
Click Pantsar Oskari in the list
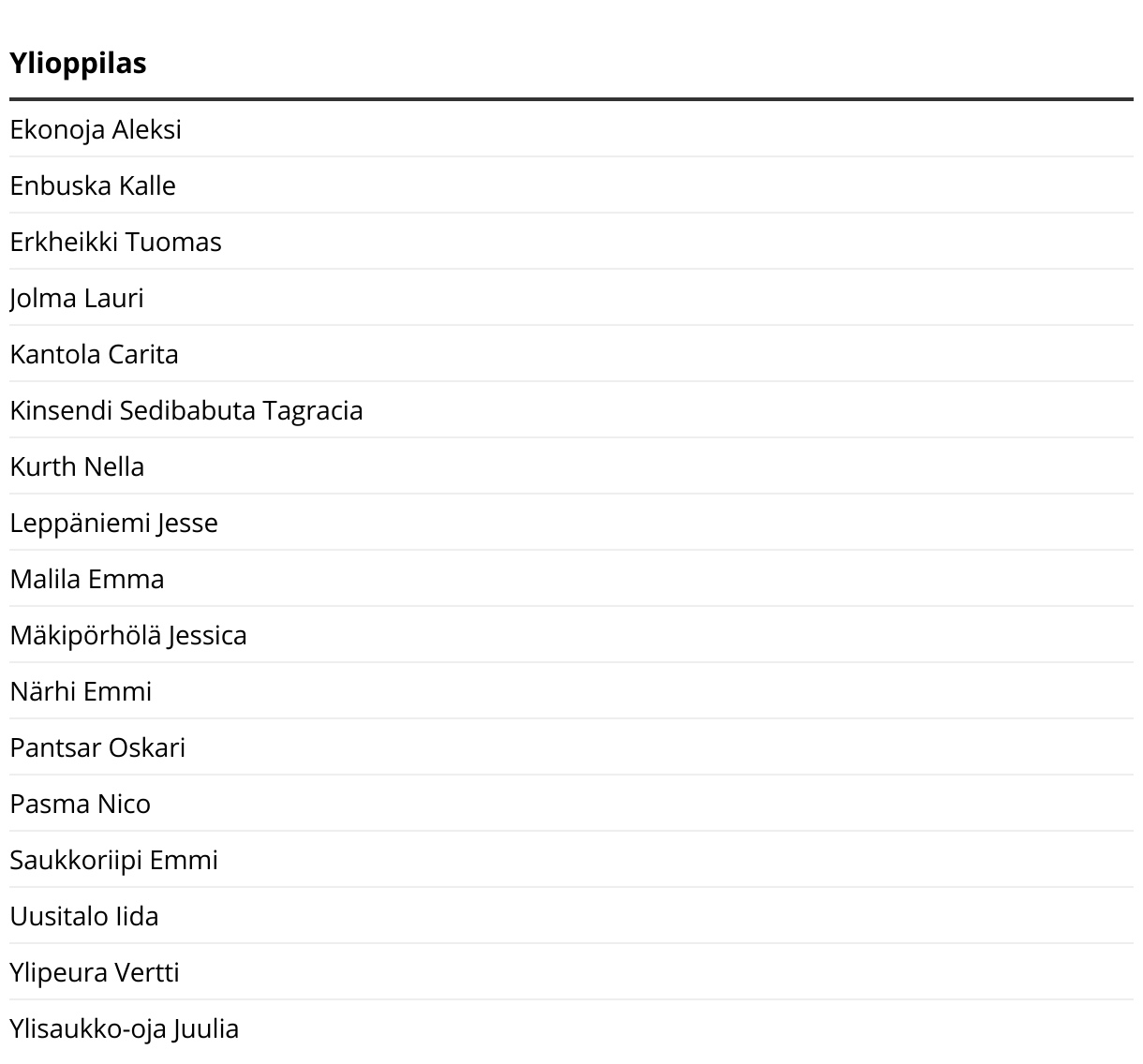tap(97, 747)
